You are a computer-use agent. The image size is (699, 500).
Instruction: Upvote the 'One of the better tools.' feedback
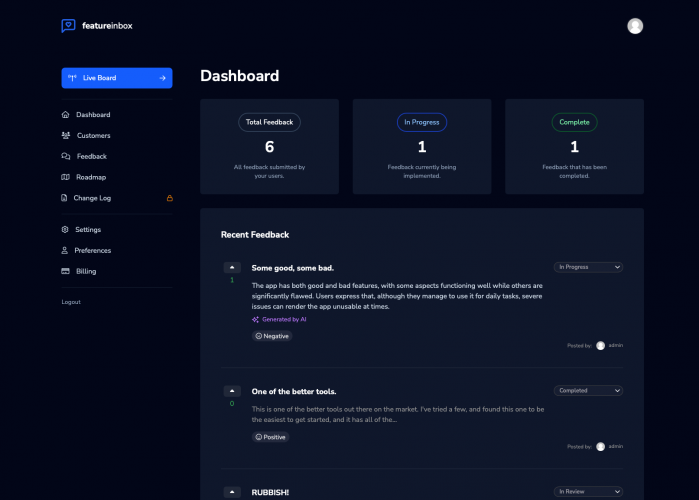click(x=232, y=391)
